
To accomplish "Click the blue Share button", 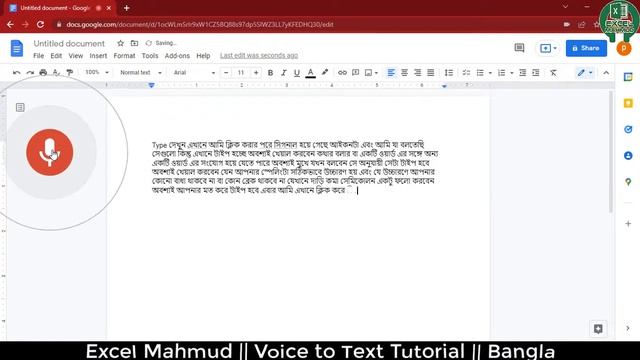I will (x=586, y=48).
